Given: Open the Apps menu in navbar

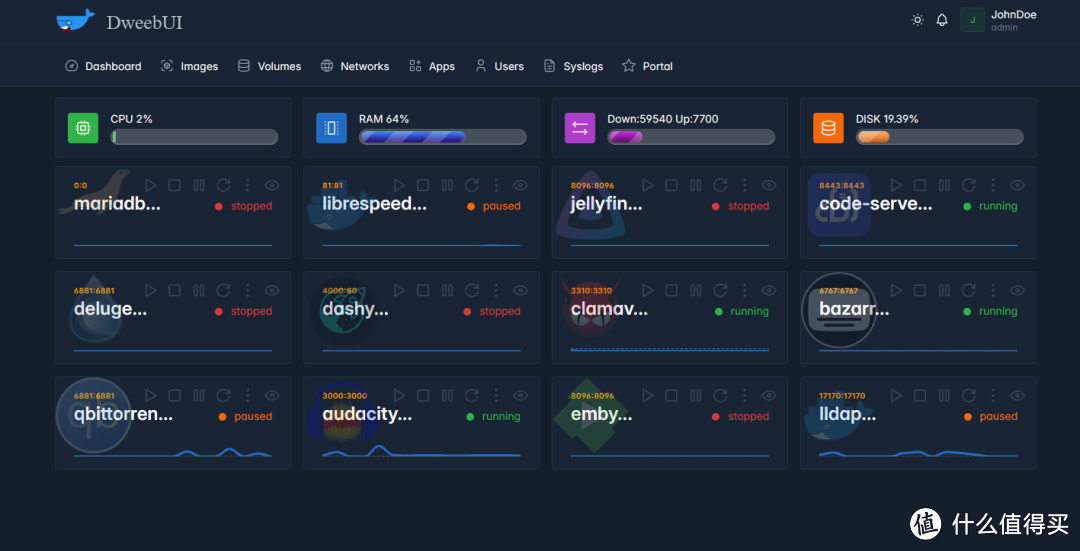Looking at the screenshot, I should (432, 66).
